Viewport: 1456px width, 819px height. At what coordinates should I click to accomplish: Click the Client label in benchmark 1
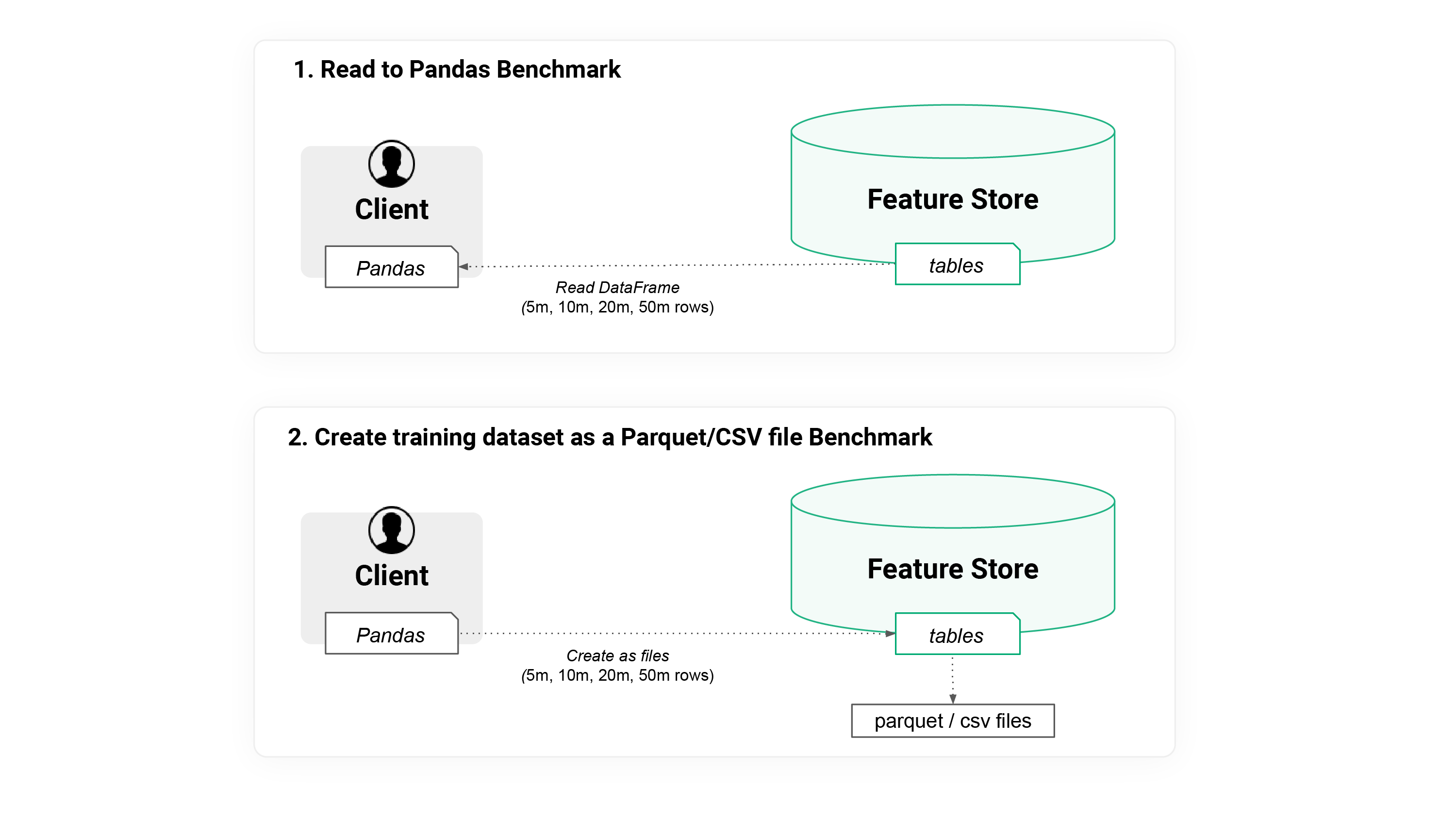391,209
